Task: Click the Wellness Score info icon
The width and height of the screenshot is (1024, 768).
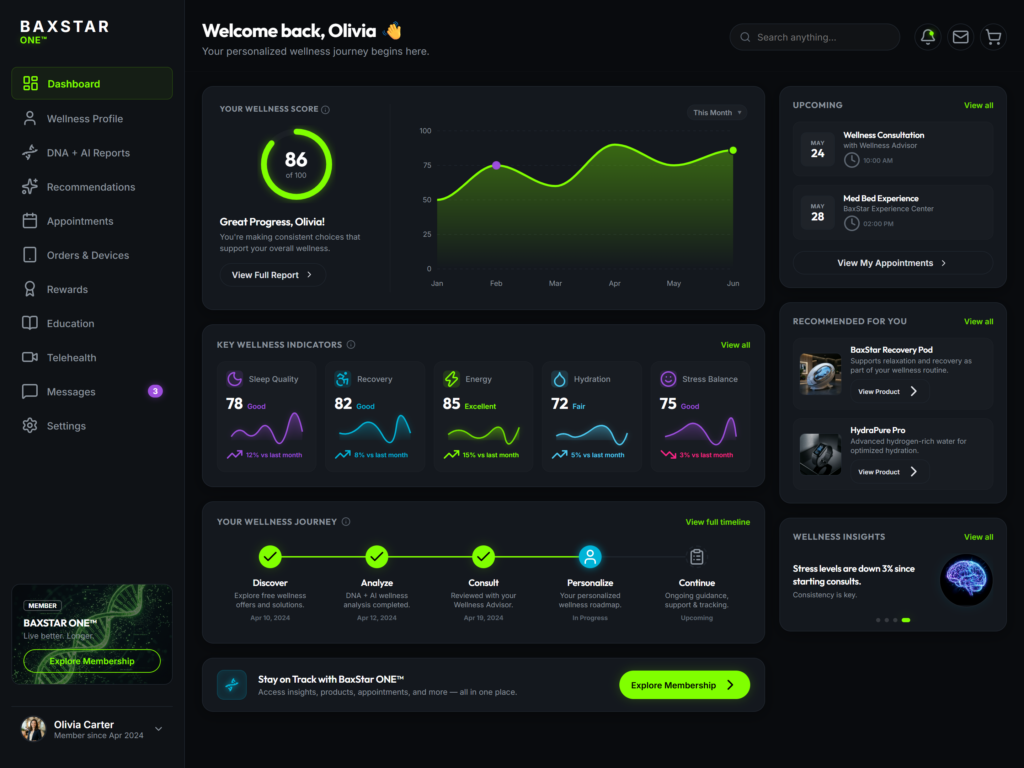Action: (325, 110)
